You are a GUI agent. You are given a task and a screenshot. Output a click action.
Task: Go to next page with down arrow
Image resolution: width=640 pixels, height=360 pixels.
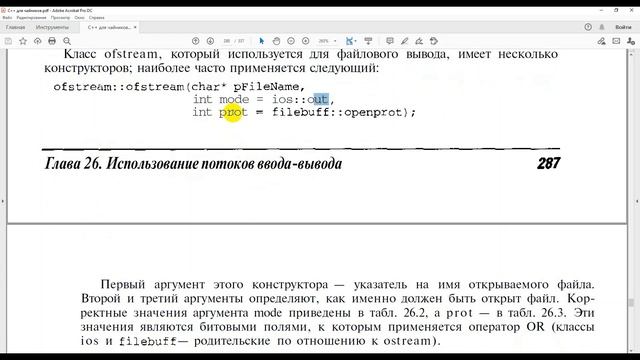pos(210,41)
